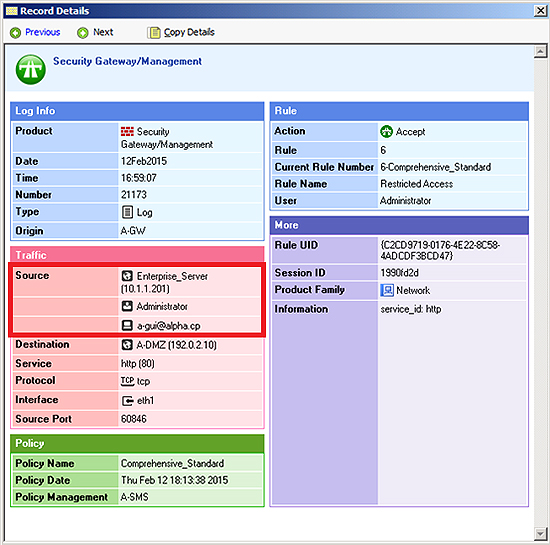The width and height of the screenshot is (550, 545).
Task: Click the Copy Details clipboard icon
Action: [154, 33]
